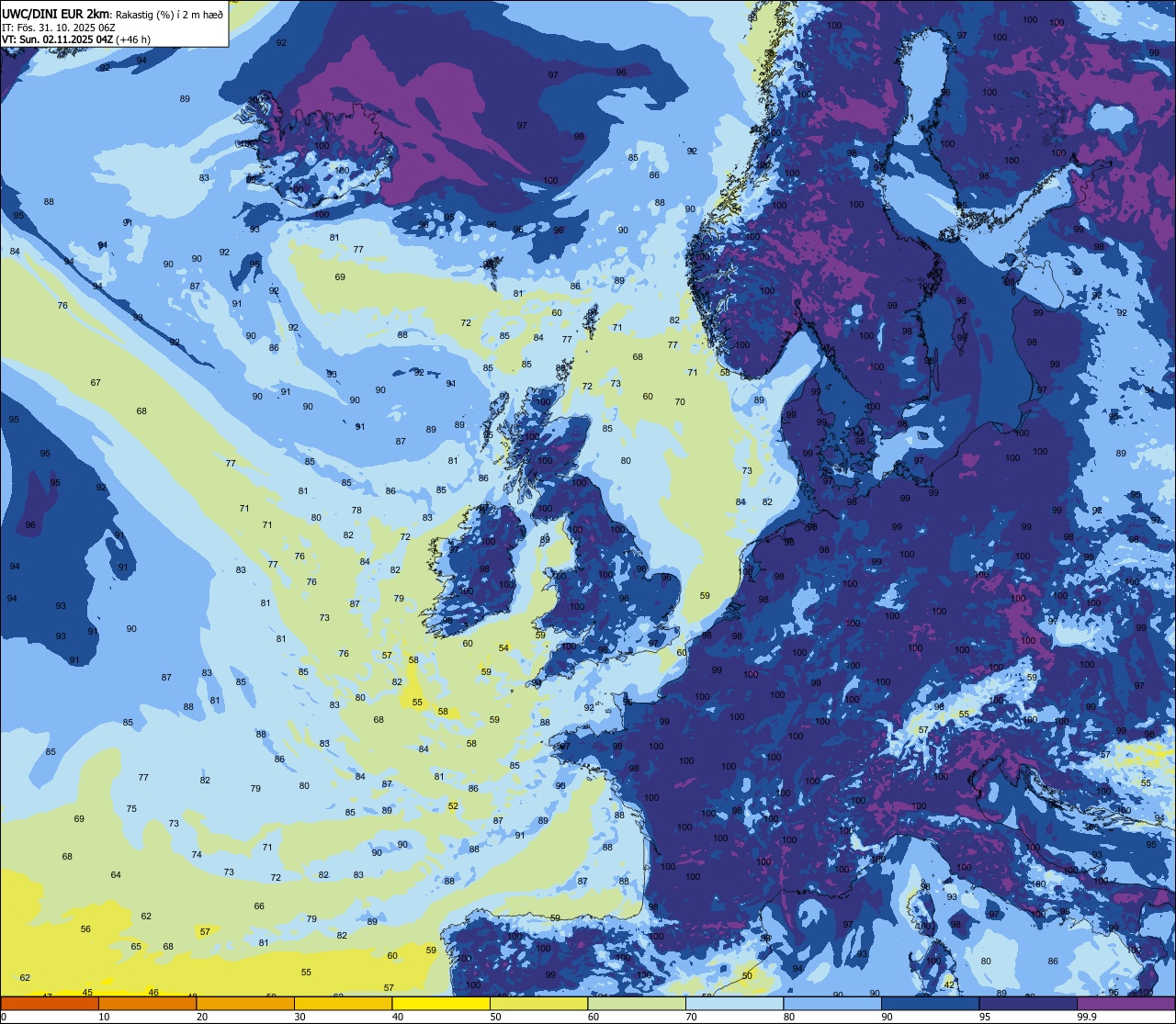Click the legend tick label 95
The width and height of the screenshot is (1176, 1024).
coord(985,1017)
